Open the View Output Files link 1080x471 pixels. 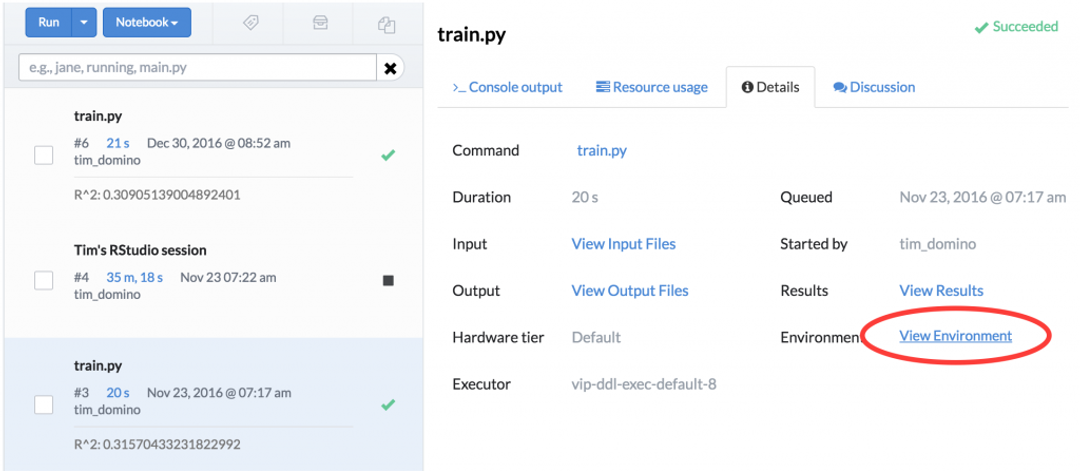coord(630,291)
